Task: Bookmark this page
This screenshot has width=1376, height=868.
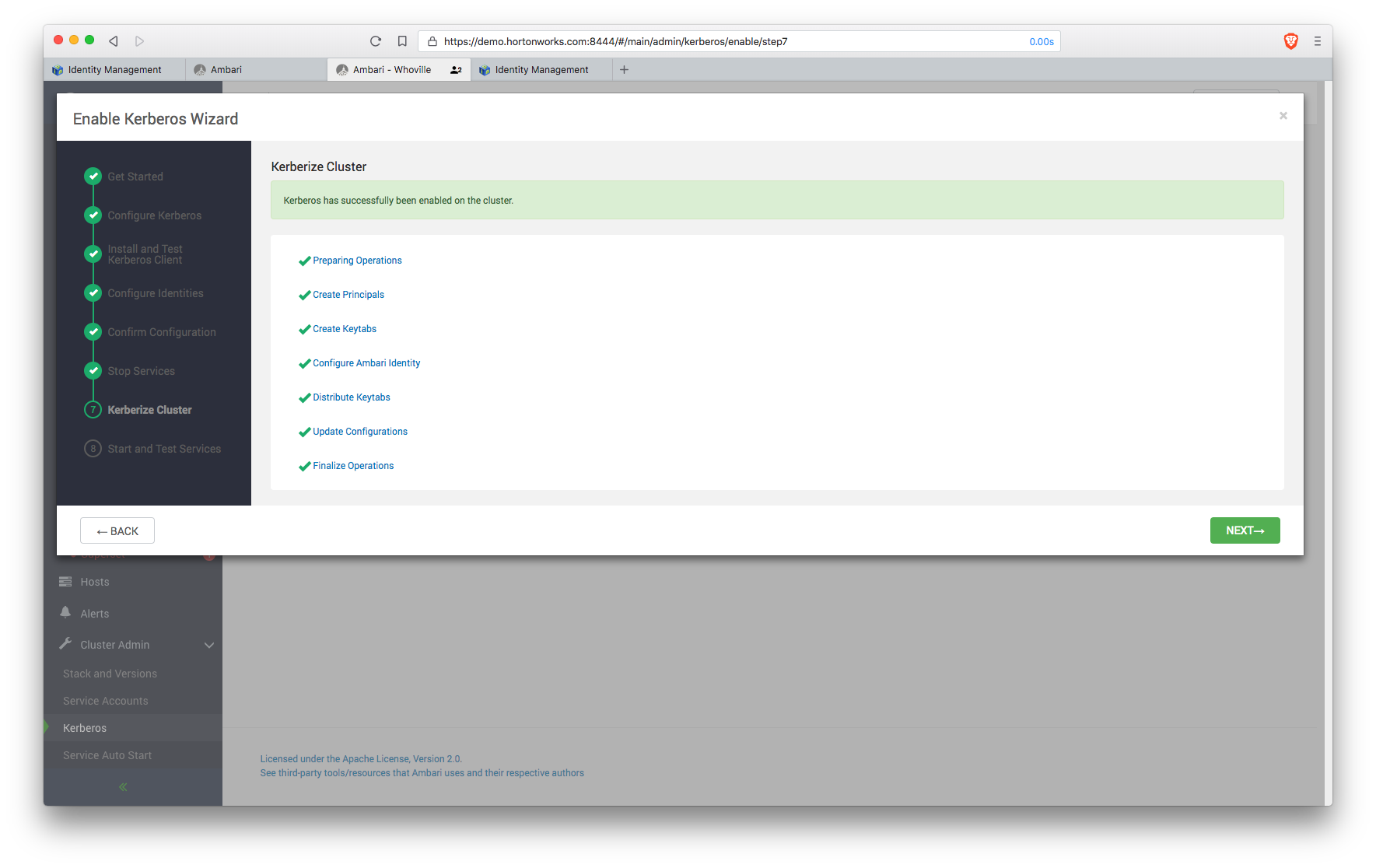Action: tap(402, 41)
